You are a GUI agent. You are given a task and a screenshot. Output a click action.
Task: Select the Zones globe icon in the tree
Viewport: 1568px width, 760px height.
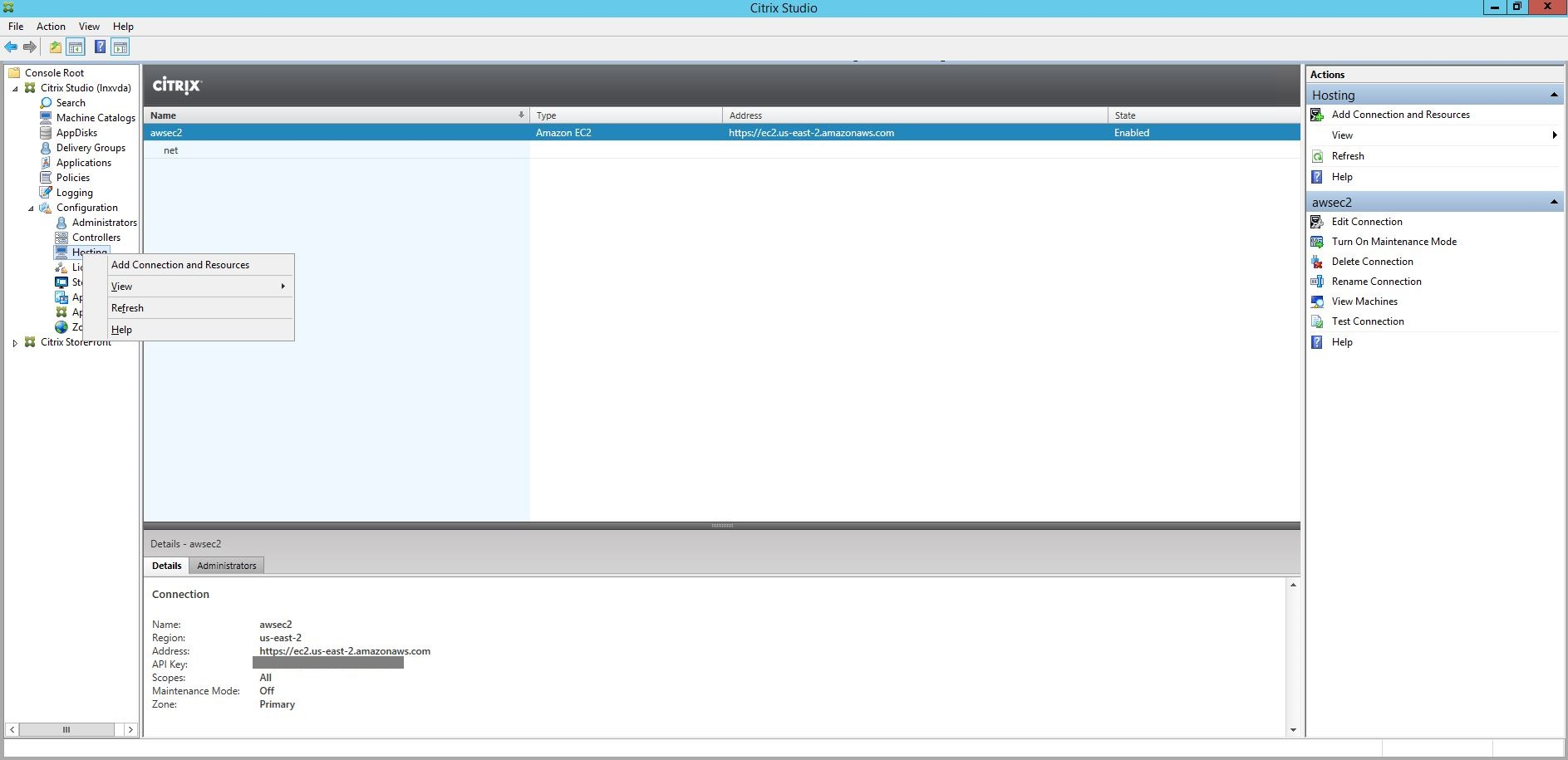pos(61,327)
